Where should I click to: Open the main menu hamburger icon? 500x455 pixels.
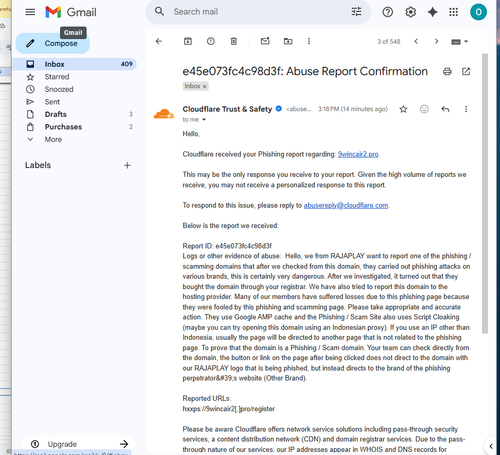pyautogui.click(x=30, y=12)
